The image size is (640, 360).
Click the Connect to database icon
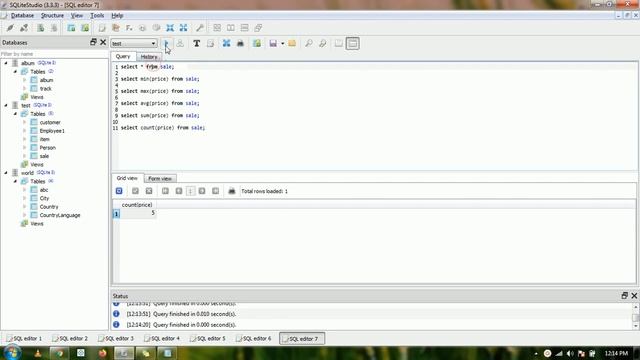click(10, 28)
